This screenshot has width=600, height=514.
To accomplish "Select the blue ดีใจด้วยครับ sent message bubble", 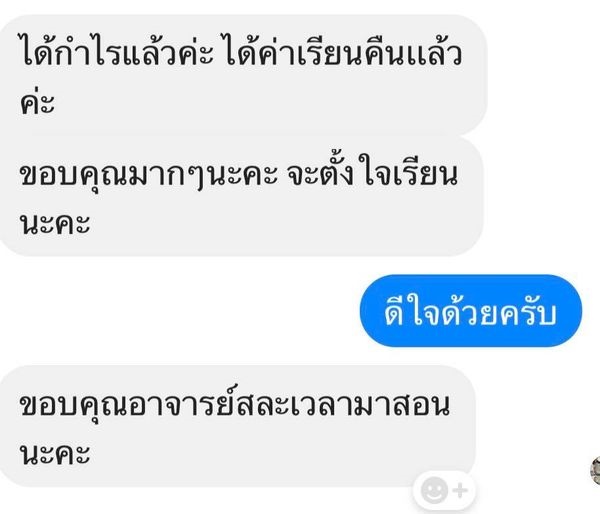I will (471, 311).
